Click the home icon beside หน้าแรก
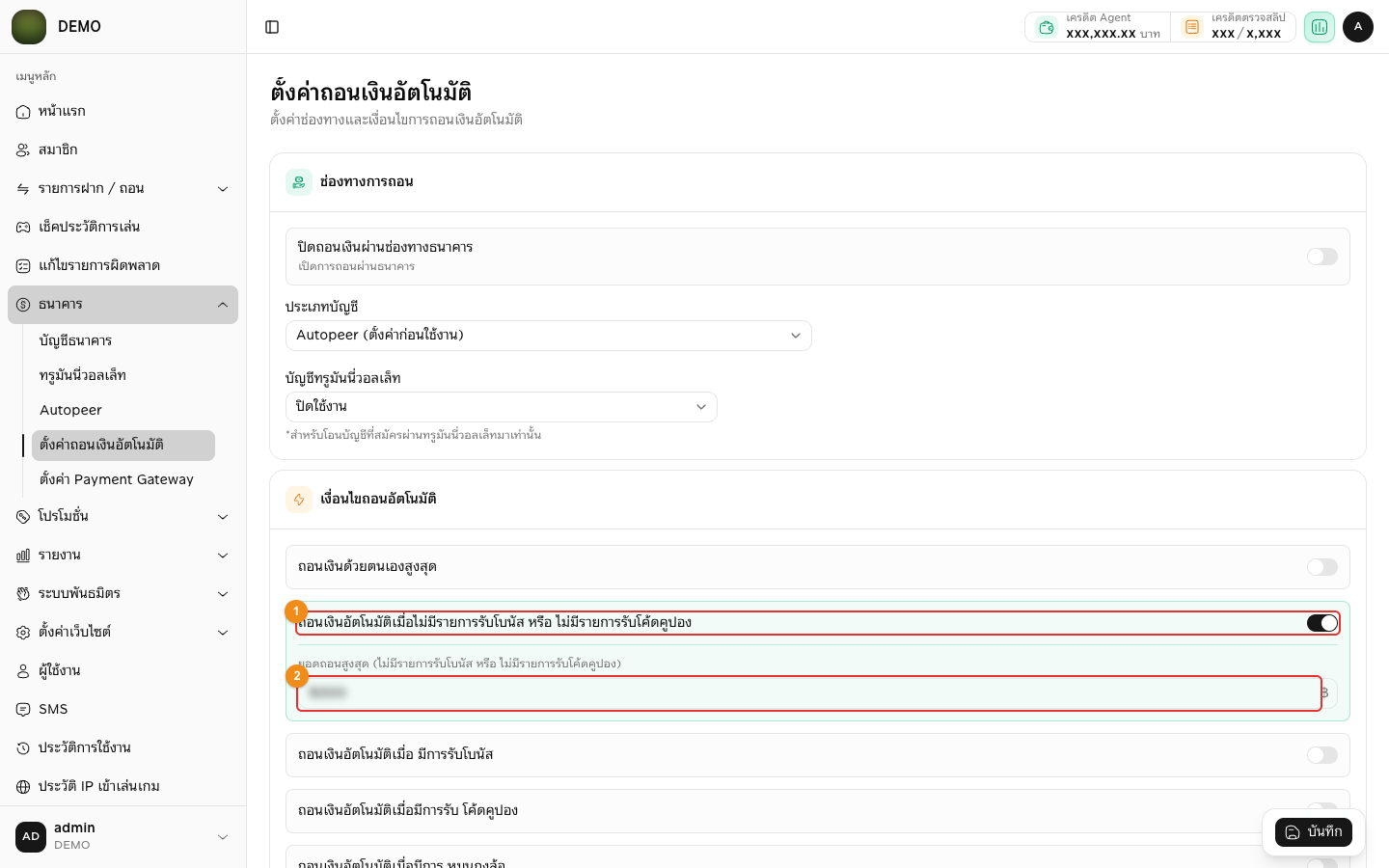Screen dimensions: 1389x868 coord(23,112)
